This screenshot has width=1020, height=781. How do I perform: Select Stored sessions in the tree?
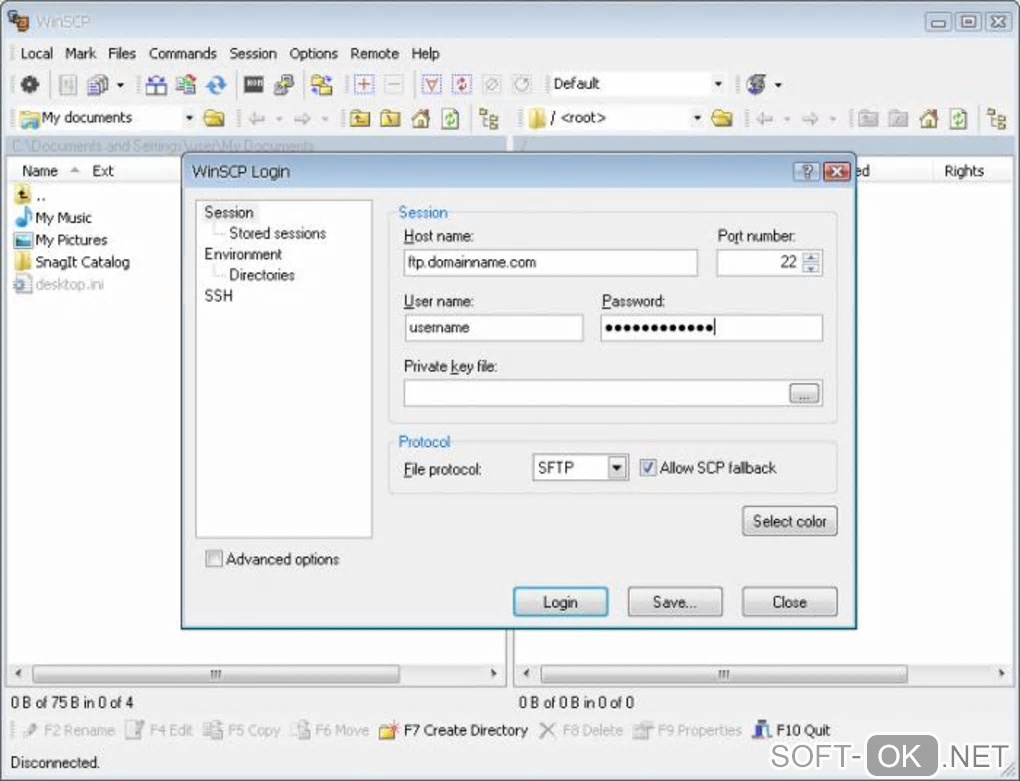coord(278,233)
